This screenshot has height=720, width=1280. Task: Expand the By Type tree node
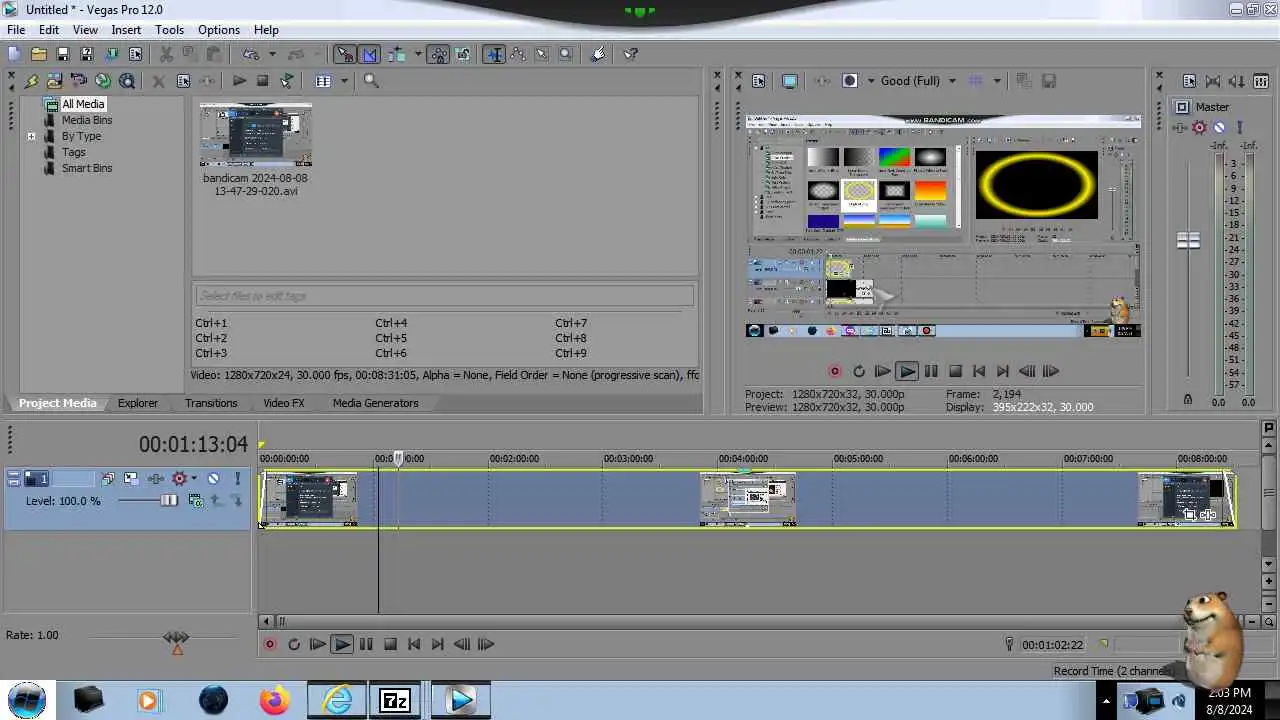pyautogui.click(x=31, y=136)
